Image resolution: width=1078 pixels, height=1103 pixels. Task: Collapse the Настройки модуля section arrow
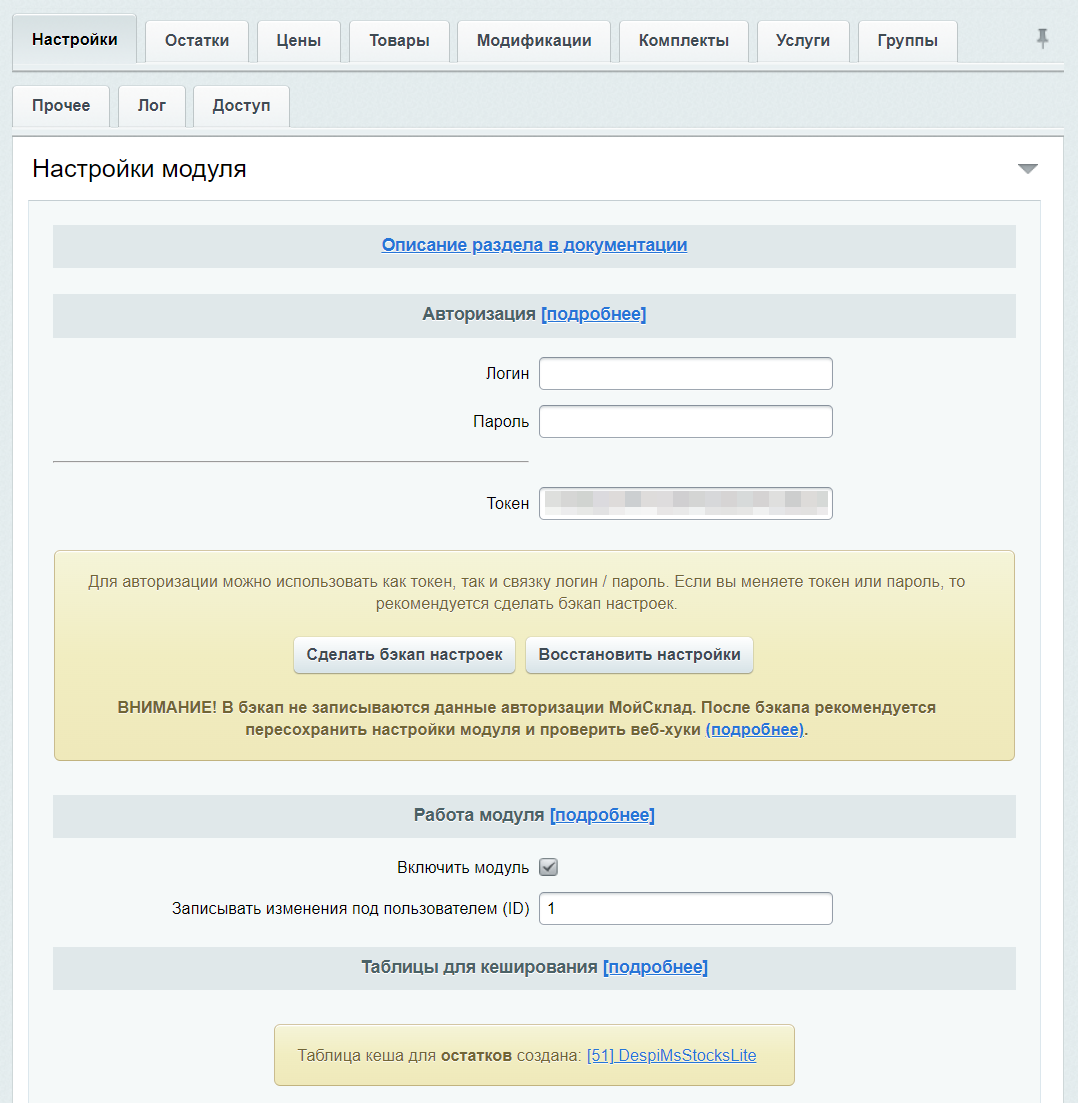pos(1027,169)
